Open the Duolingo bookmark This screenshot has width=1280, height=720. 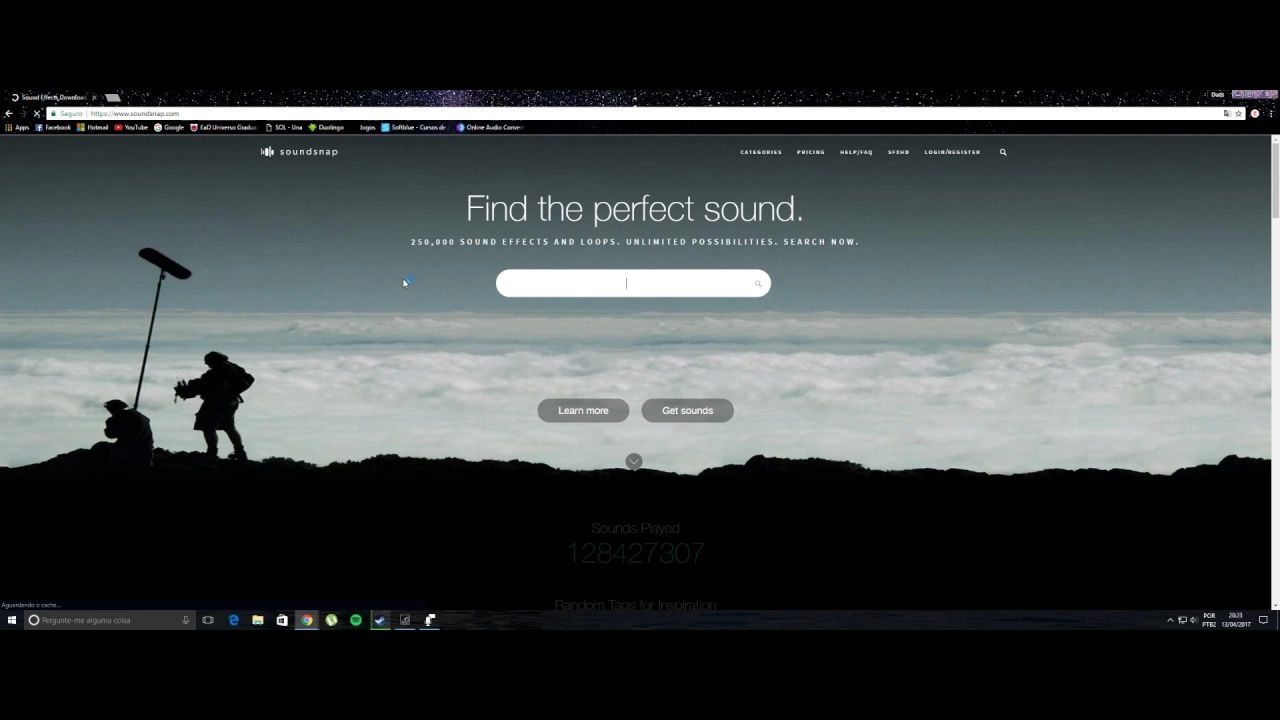point(326,128)
